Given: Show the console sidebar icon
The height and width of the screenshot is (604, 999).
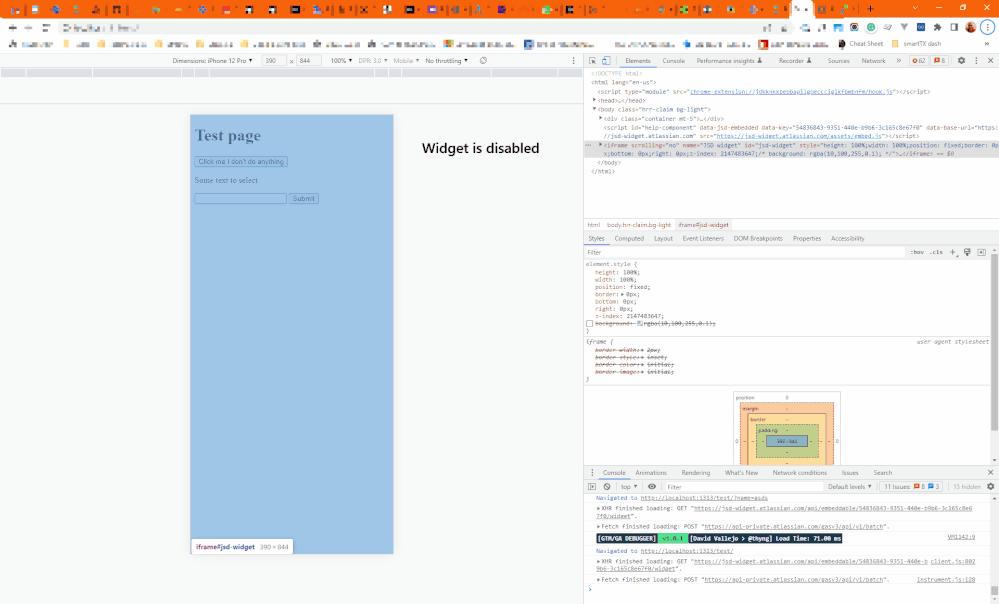Looking at the screenshot, I should (592, 487).
